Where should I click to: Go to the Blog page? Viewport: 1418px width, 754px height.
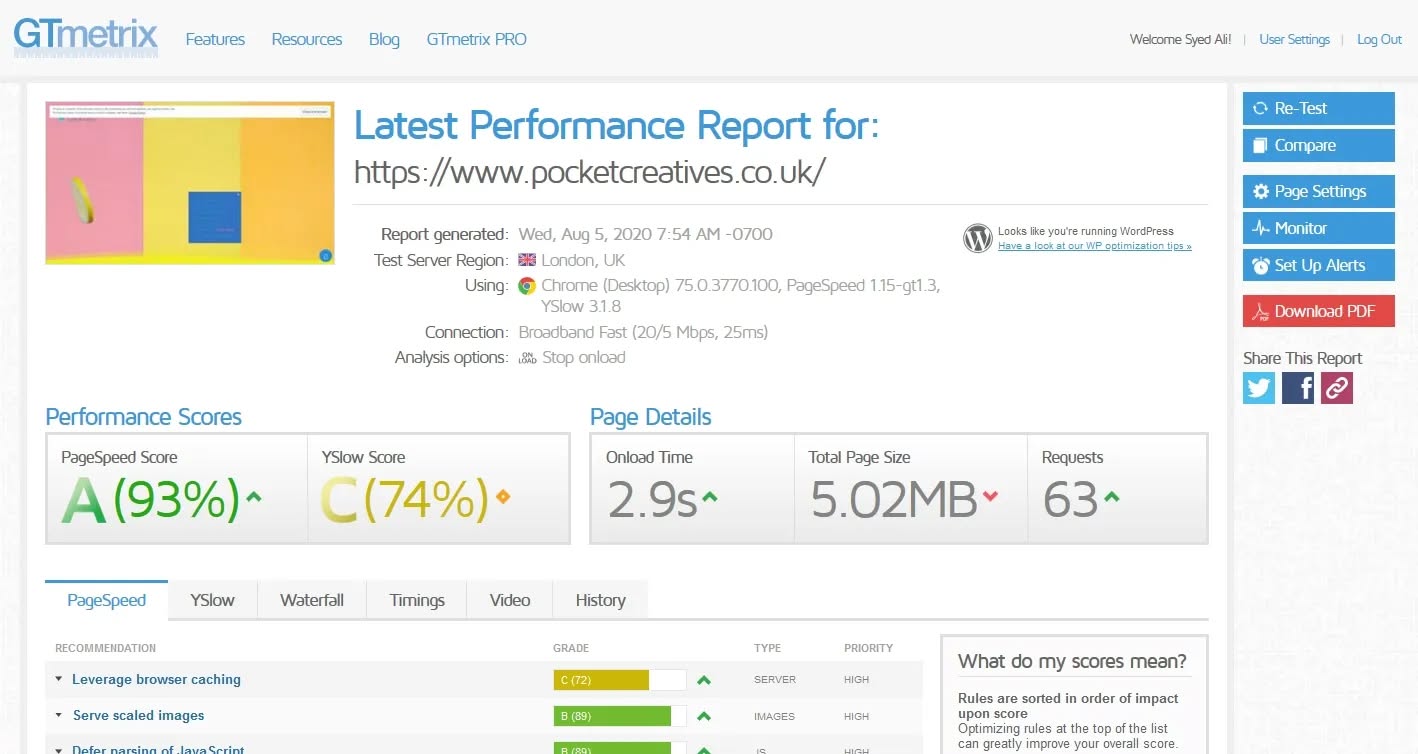(384, 39)
